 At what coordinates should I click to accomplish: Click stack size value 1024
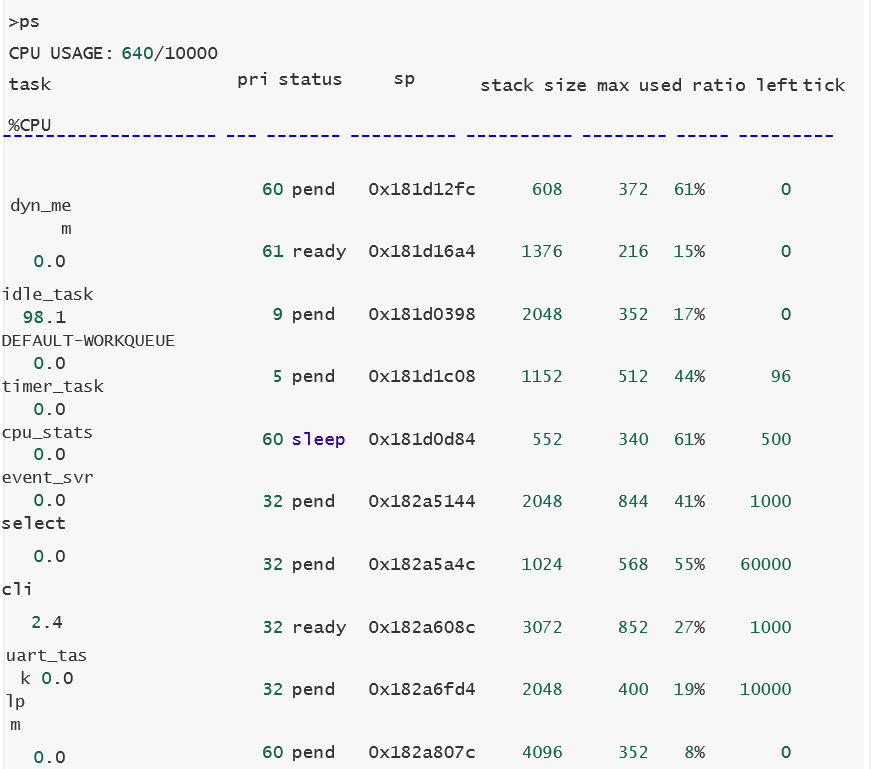click(542, 565)
